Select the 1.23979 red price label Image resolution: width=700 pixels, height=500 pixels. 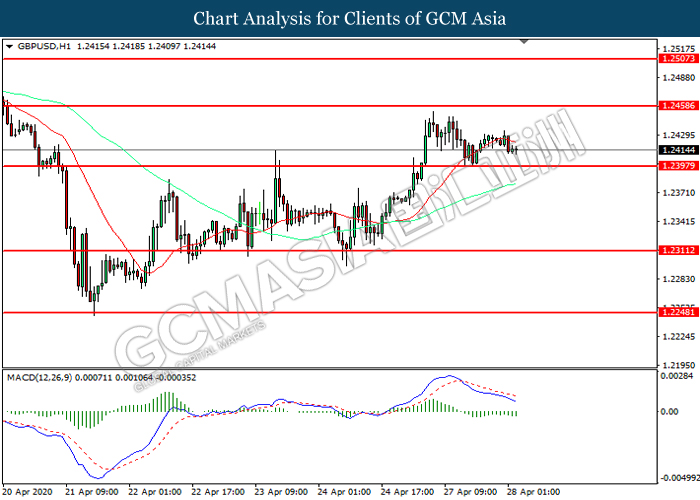(678, 166)
